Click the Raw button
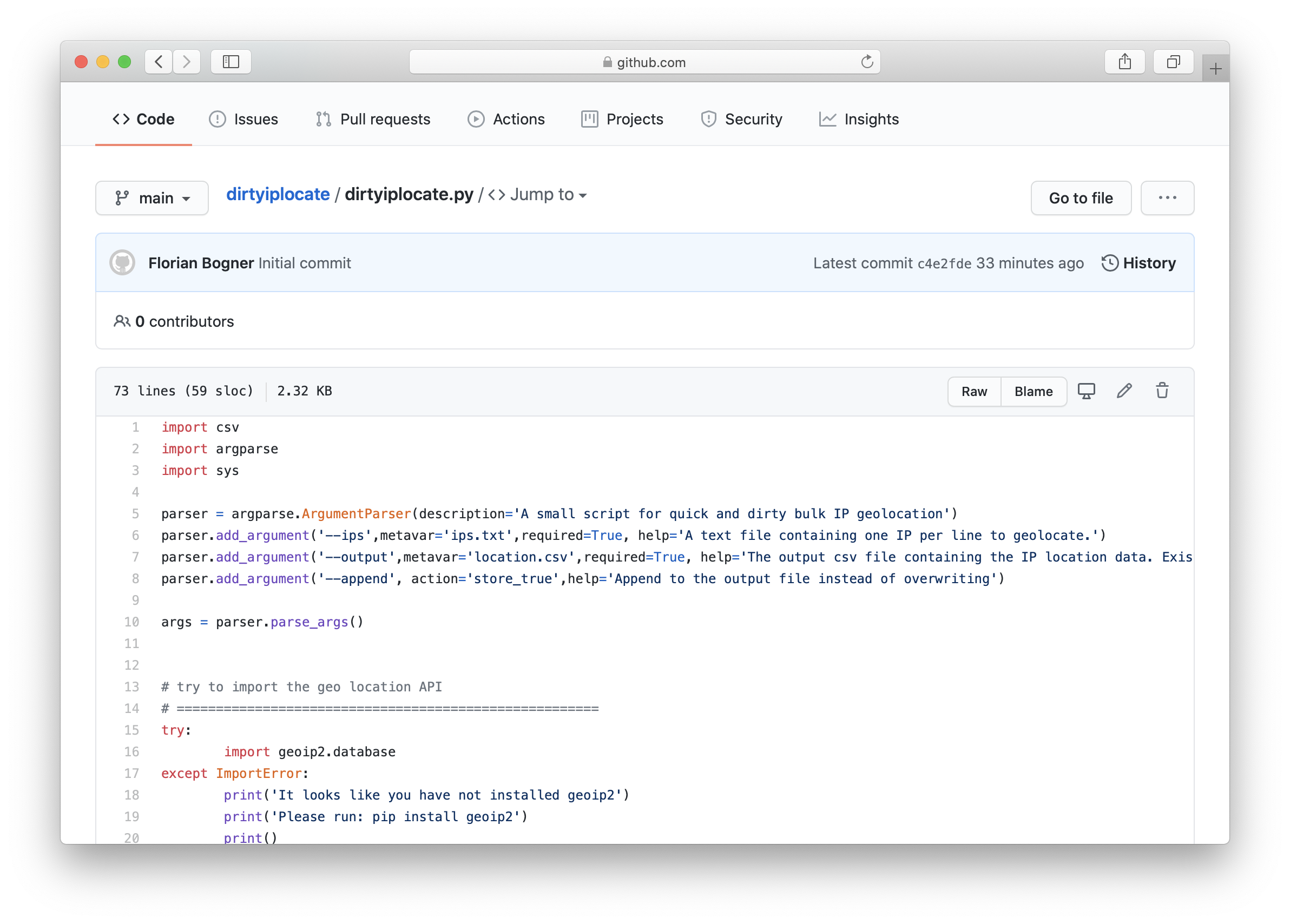The height and width of the screenshot is (924, 1290). (x=974, y=392)
